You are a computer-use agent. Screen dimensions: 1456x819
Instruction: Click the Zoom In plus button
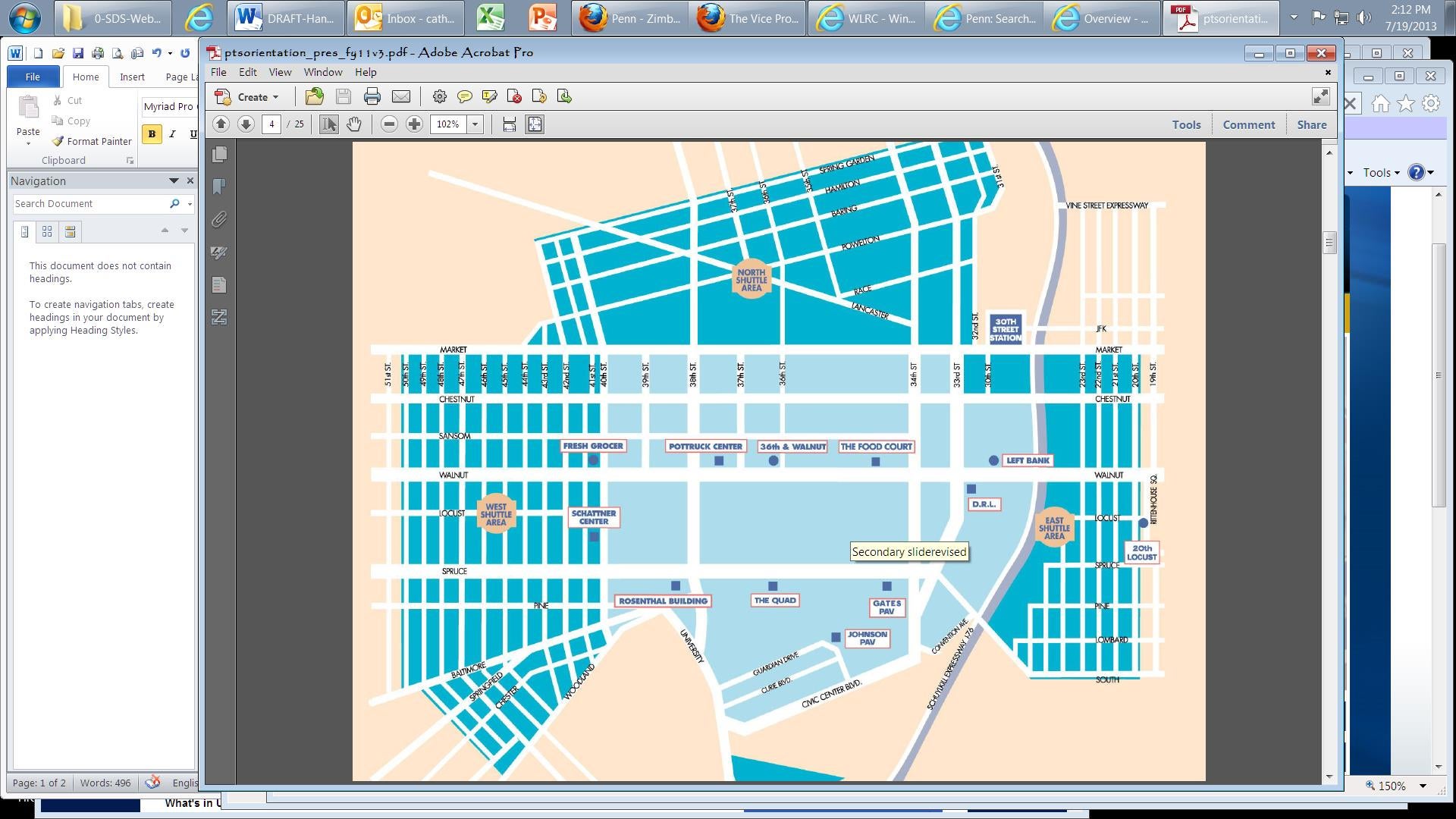pyautogui.click(x=414, y=124)
